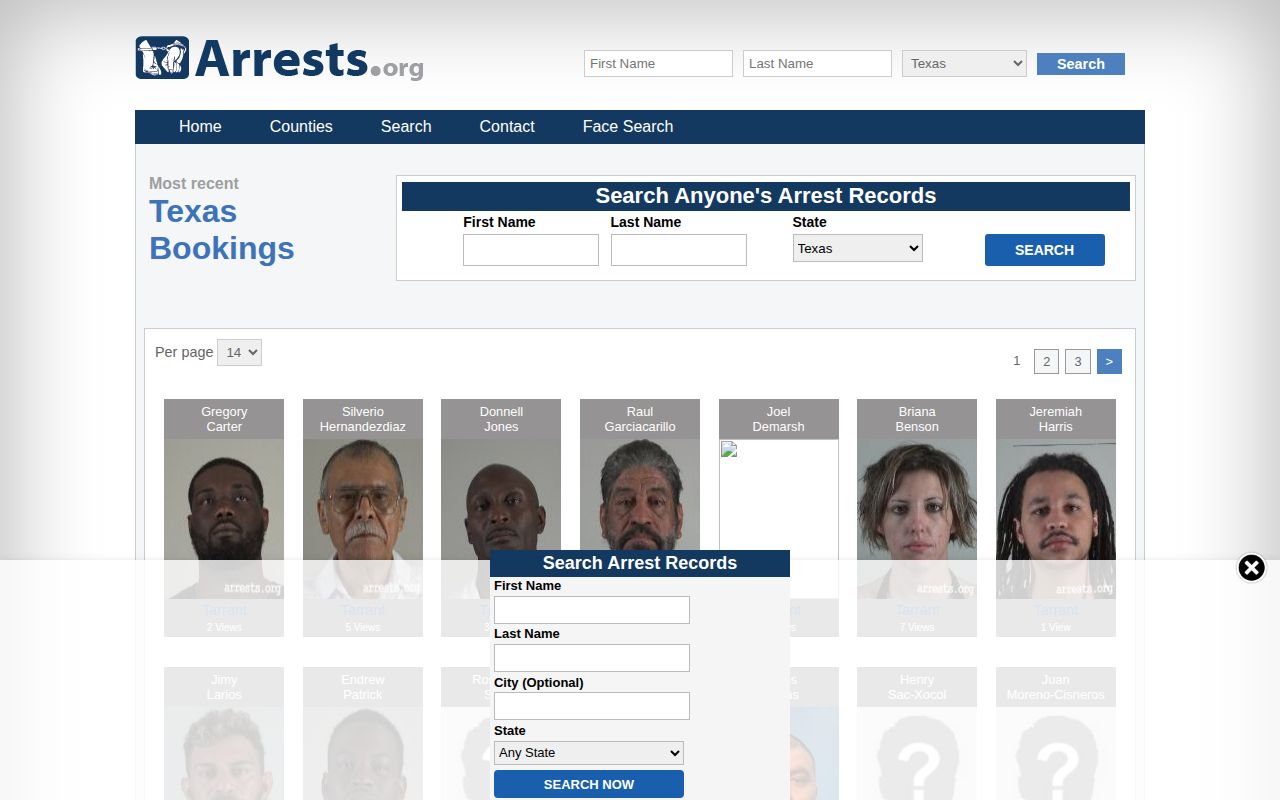
Task: Click the popup Last Name field
Action: point(592,658)
